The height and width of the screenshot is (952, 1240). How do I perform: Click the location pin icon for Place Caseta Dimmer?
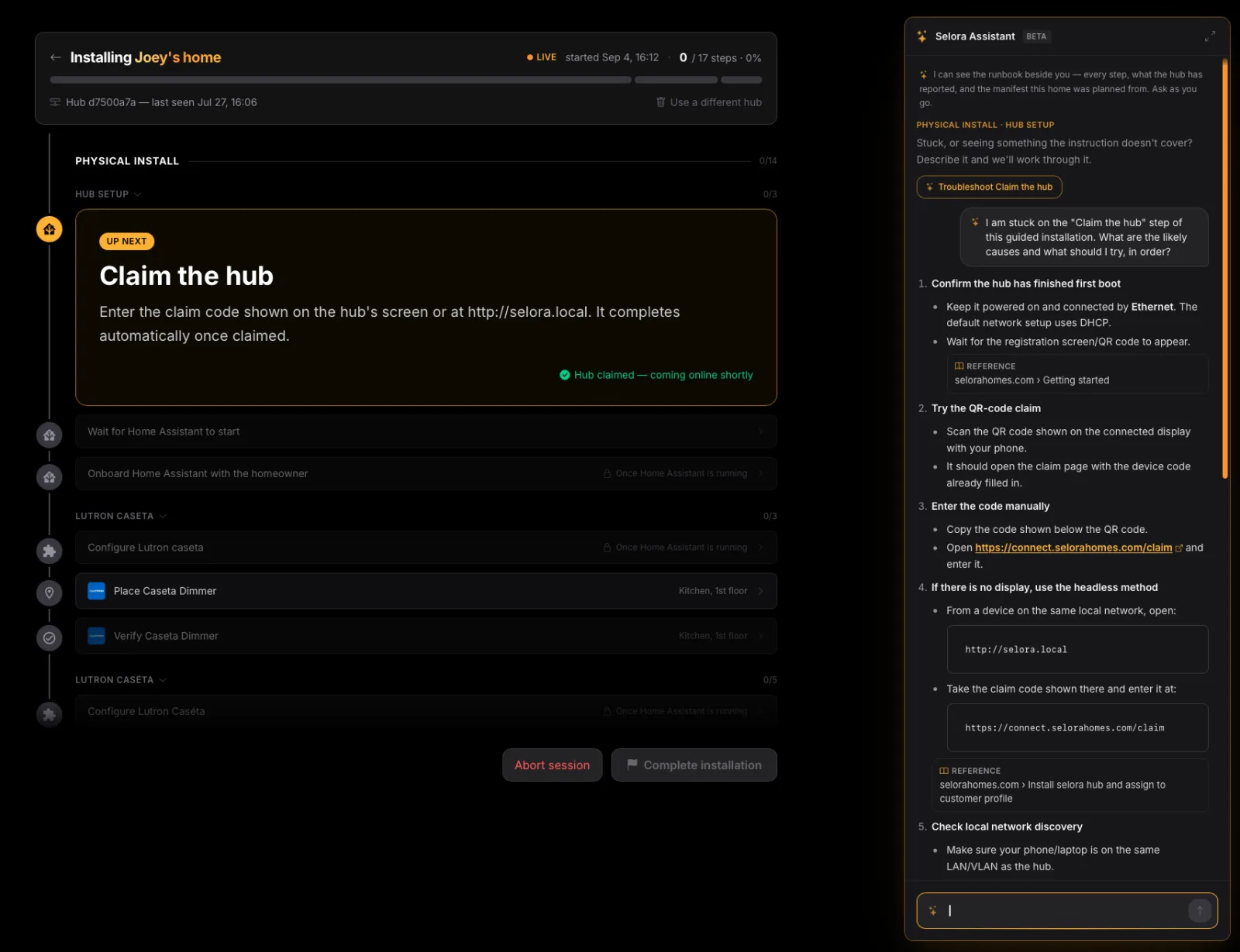tap(49, 593)
